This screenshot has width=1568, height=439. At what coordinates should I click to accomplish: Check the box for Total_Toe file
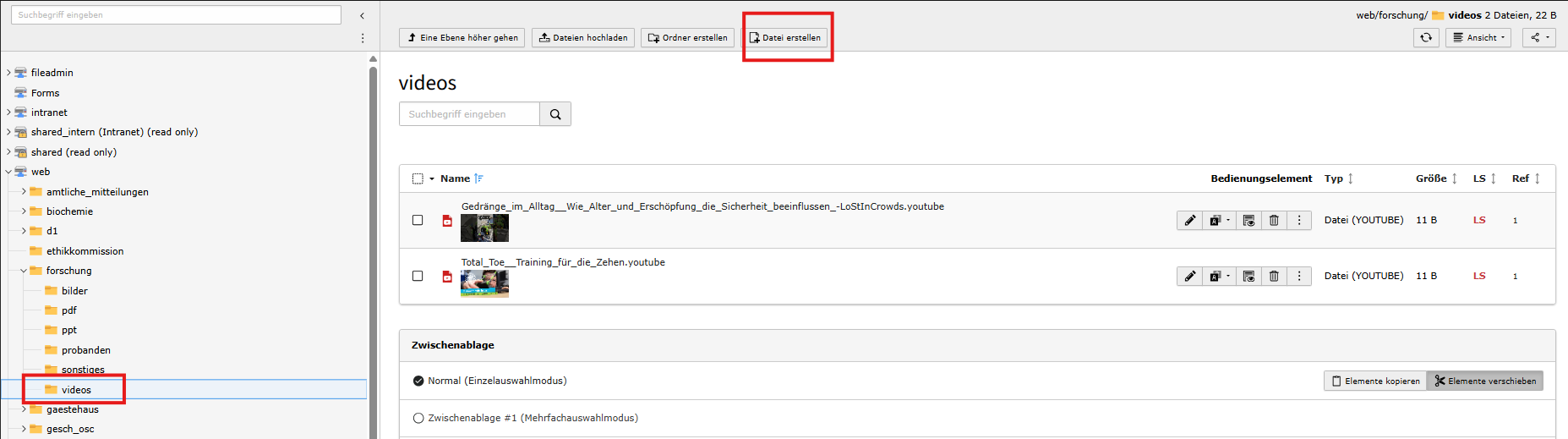(x=418, y=276)
